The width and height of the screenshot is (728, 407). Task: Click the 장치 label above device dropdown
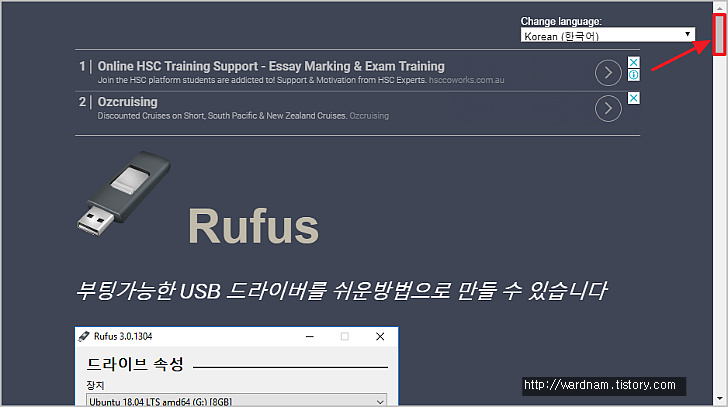(95, 385)
